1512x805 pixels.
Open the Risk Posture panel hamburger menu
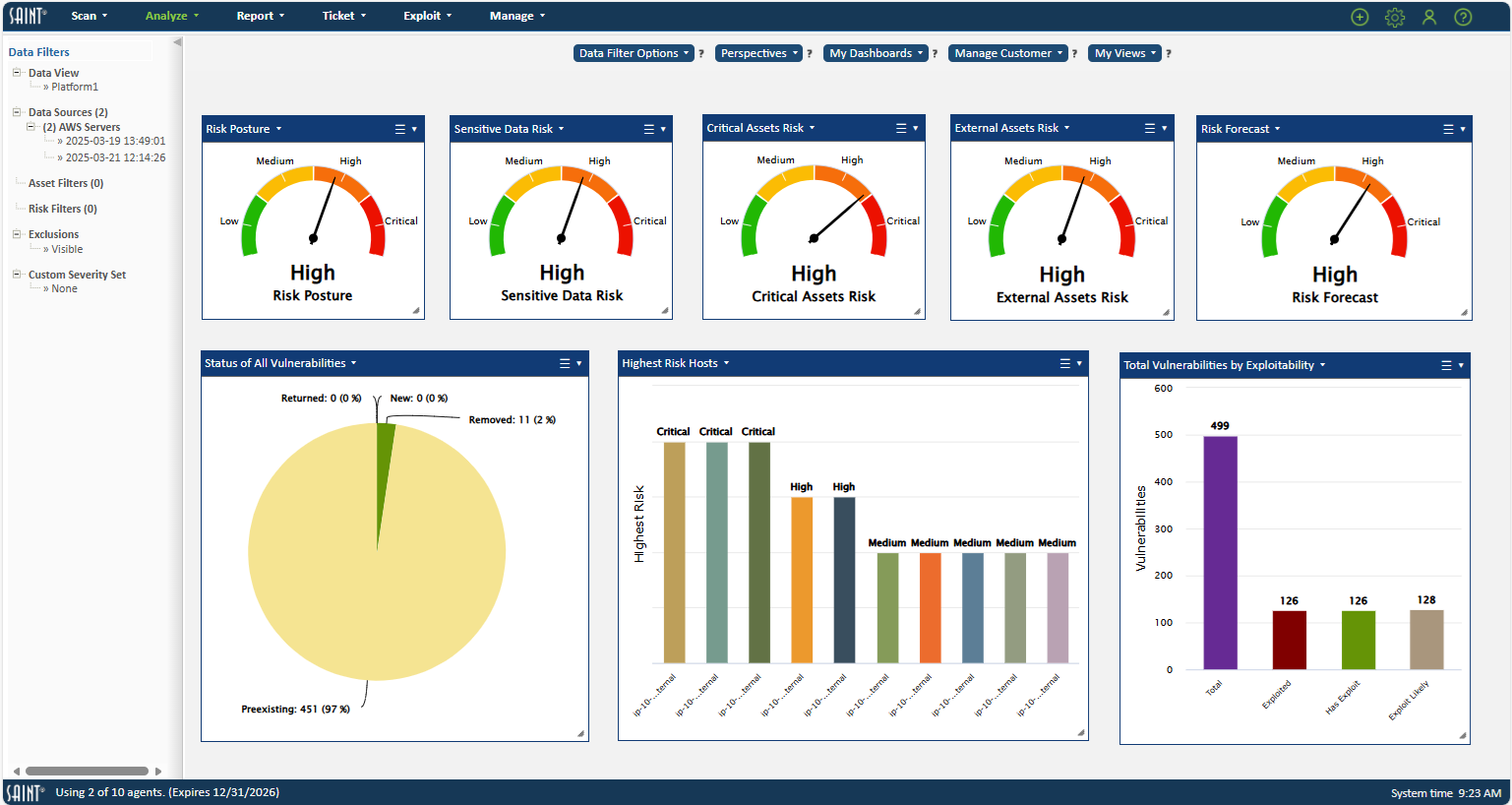[x=398, y=128]
